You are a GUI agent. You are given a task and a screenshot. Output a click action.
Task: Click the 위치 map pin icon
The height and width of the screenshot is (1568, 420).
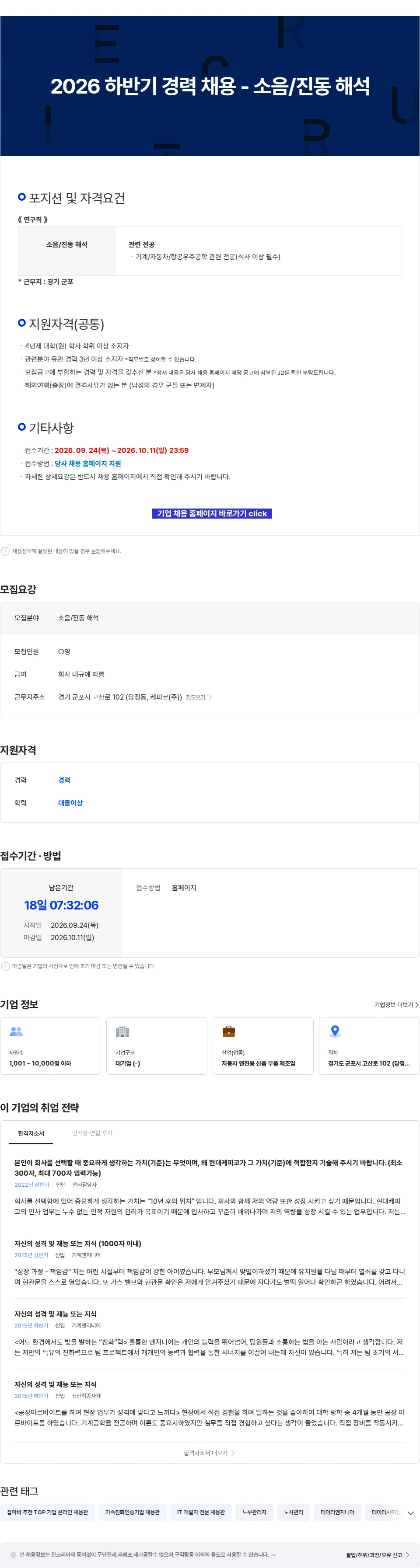click(x=335, y=1031)
